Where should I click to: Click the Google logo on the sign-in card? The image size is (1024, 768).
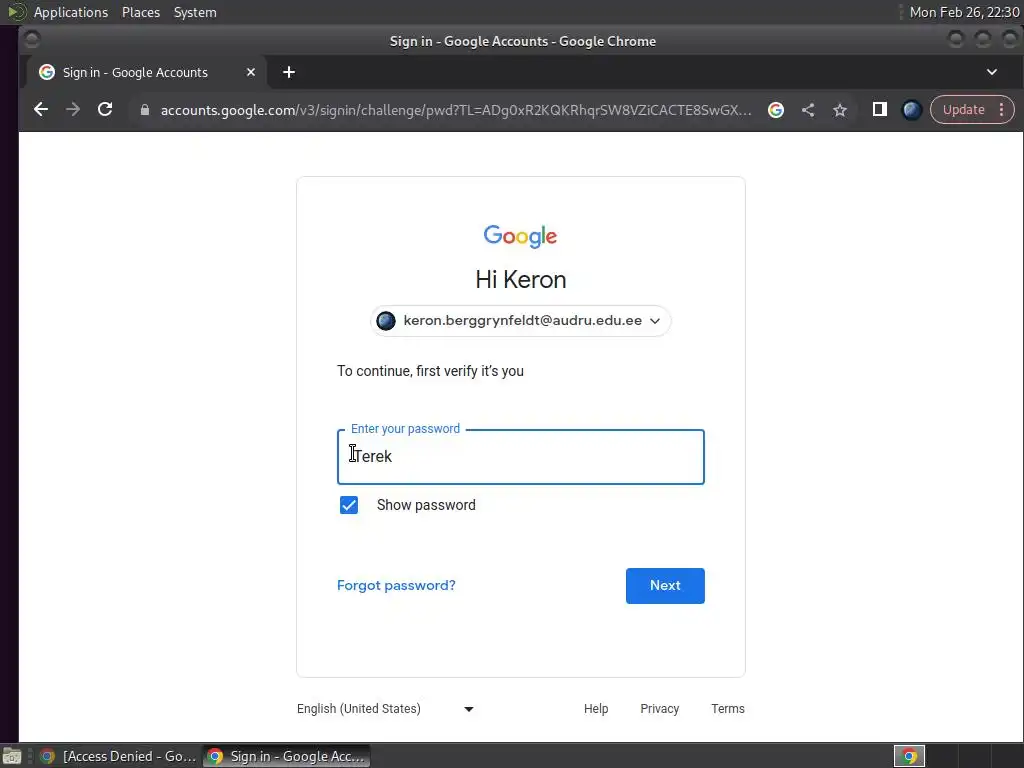(520, 235)
